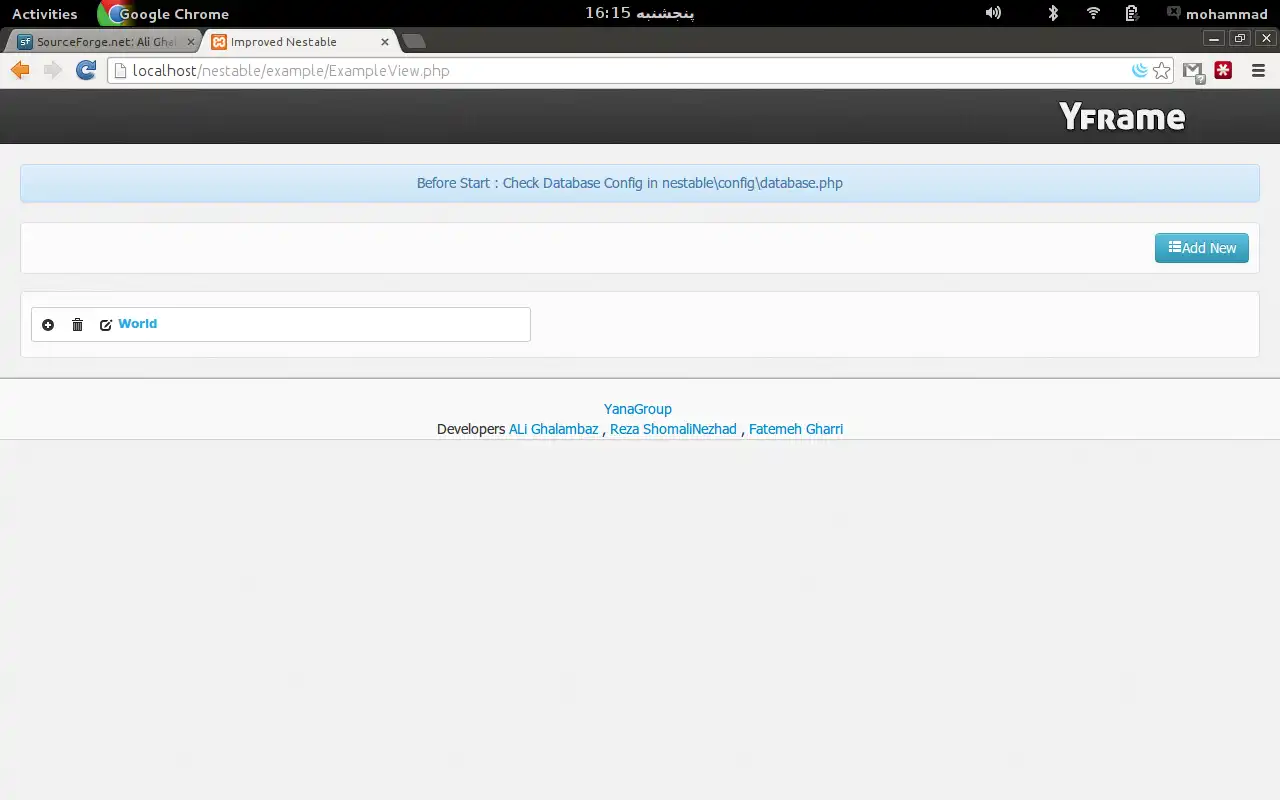This screenshot has width=1280, height=800.
Task: Bookmark this page with the star icon
Action: point(1161,71)
